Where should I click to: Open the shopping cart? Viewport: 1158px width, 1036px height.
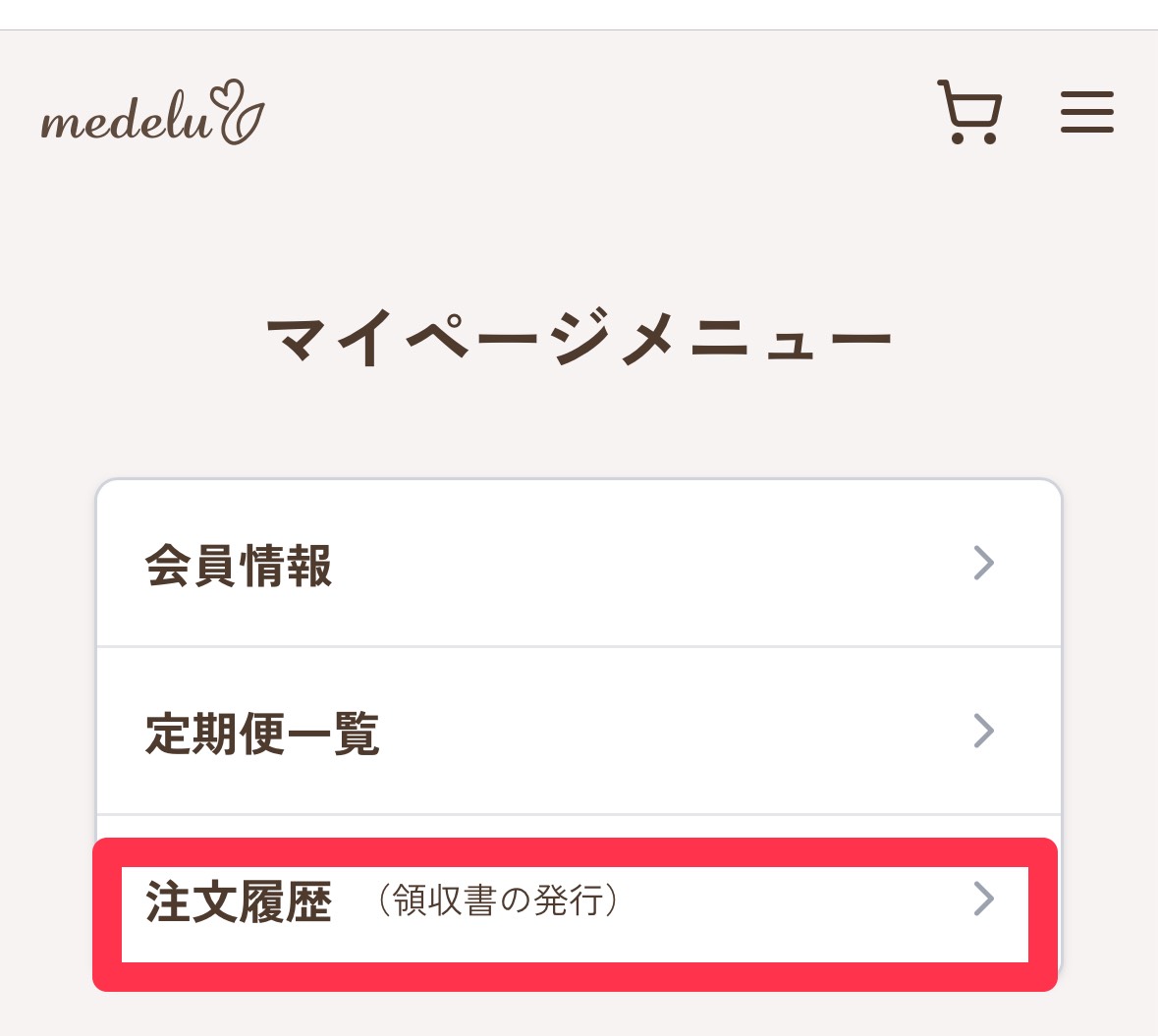point(969,112)
